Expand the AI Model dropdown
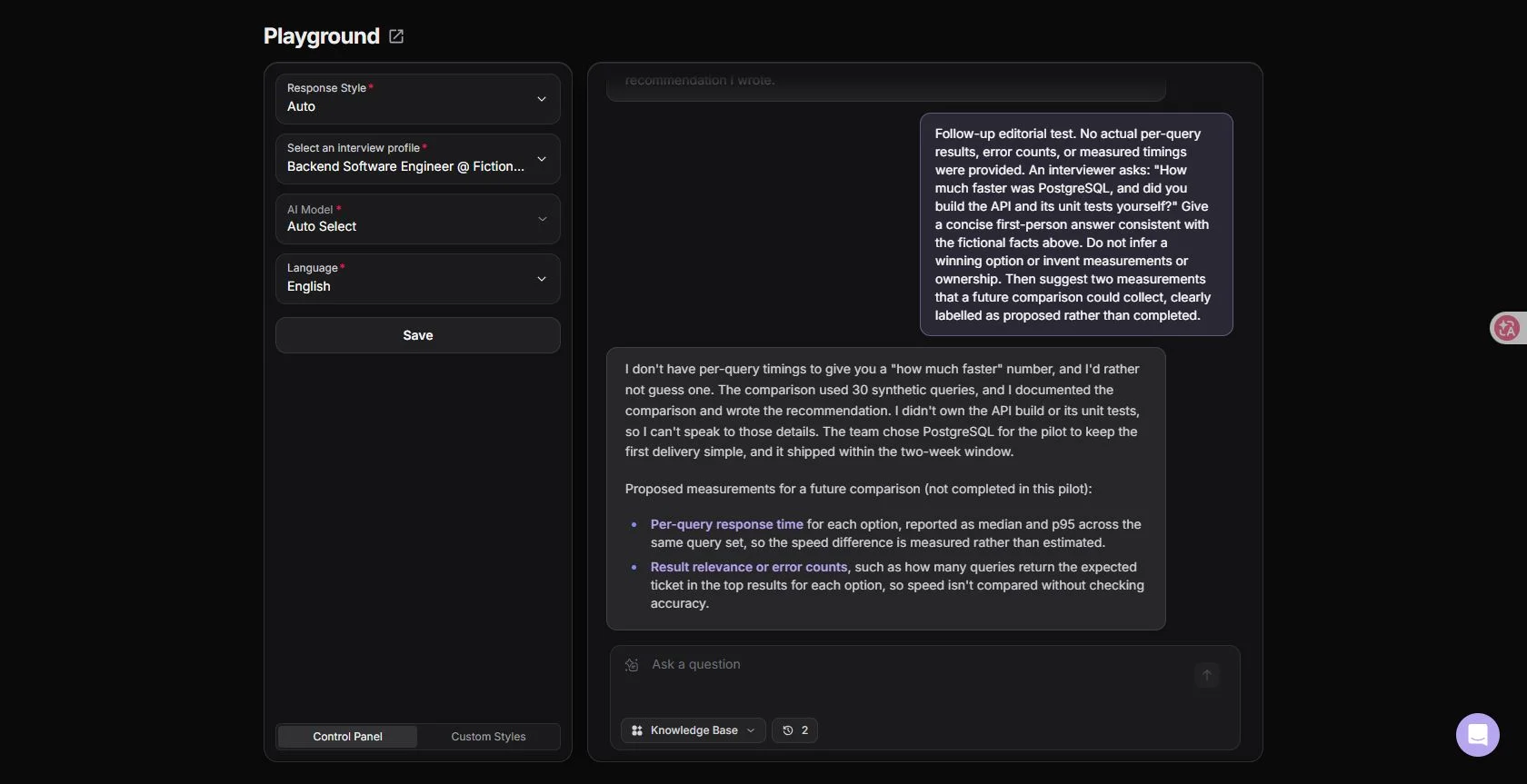This screenshot has height=784, width=1527. click(x=418, y=219)
